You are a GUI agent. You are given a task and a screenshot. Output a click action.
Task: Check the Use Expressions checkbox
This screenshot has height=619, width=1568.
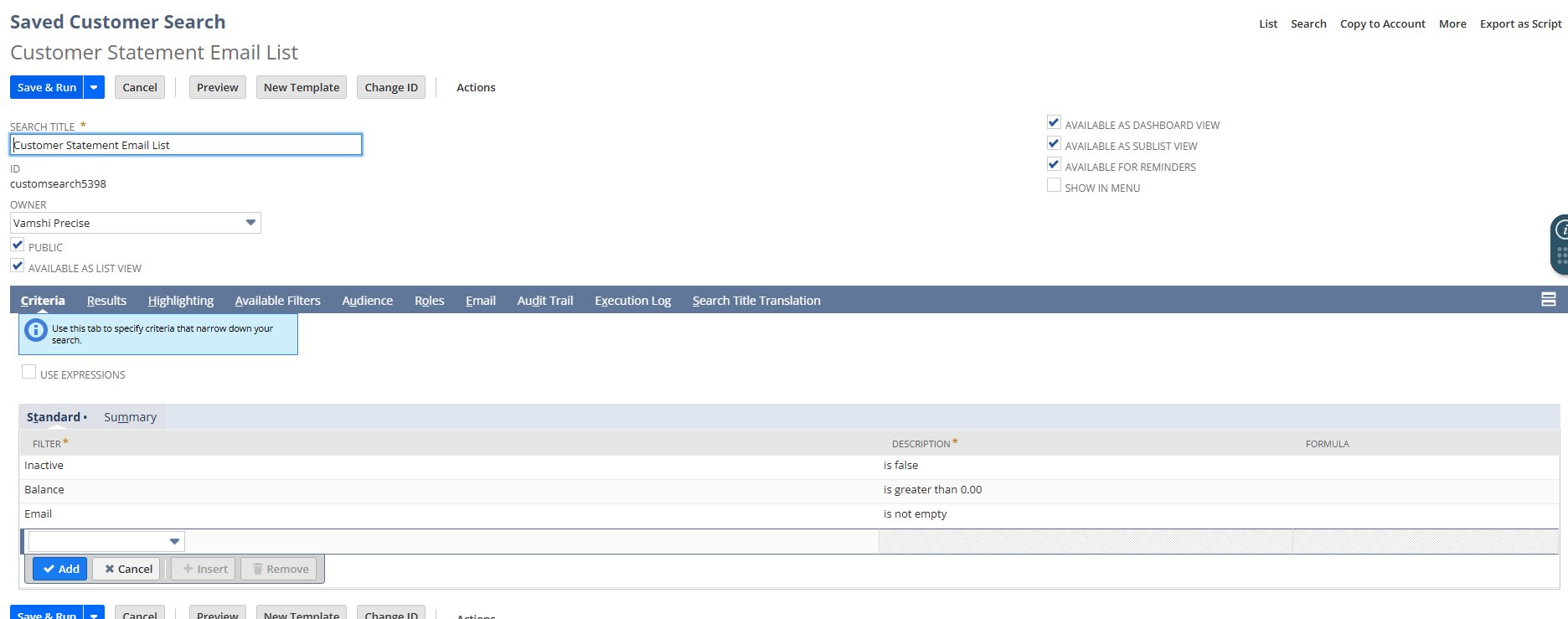pyautogui.click(x=29, y=373)
